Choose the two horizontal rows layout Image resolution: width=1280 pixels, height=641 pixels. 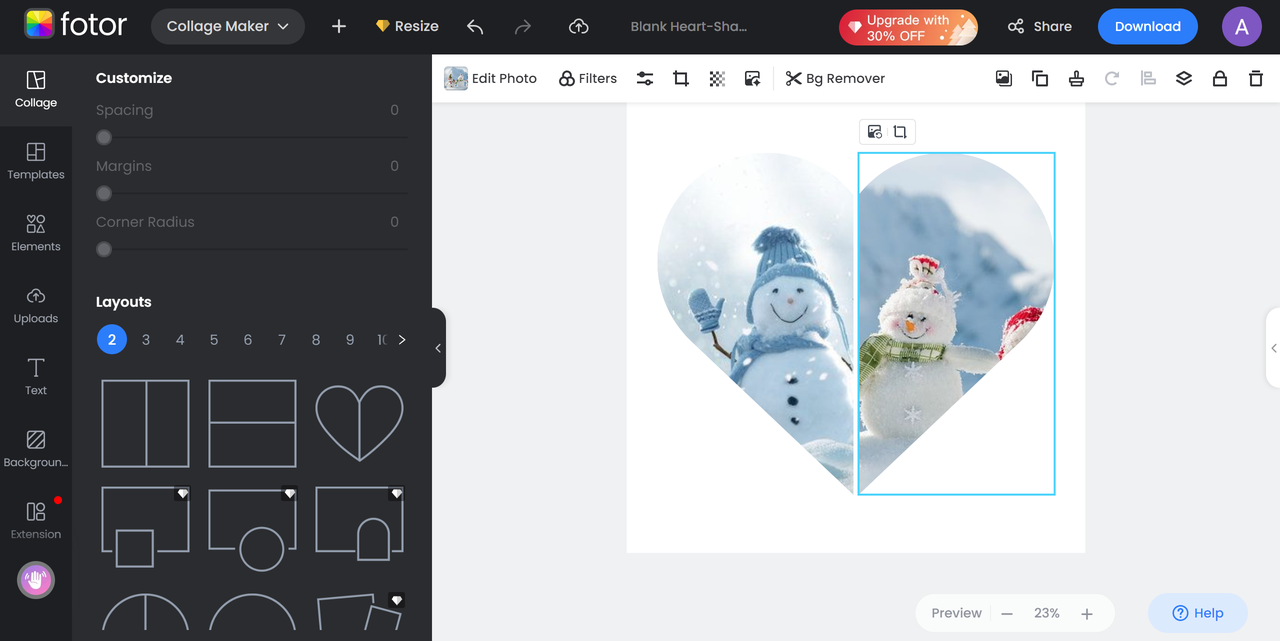tap(252, 423)
